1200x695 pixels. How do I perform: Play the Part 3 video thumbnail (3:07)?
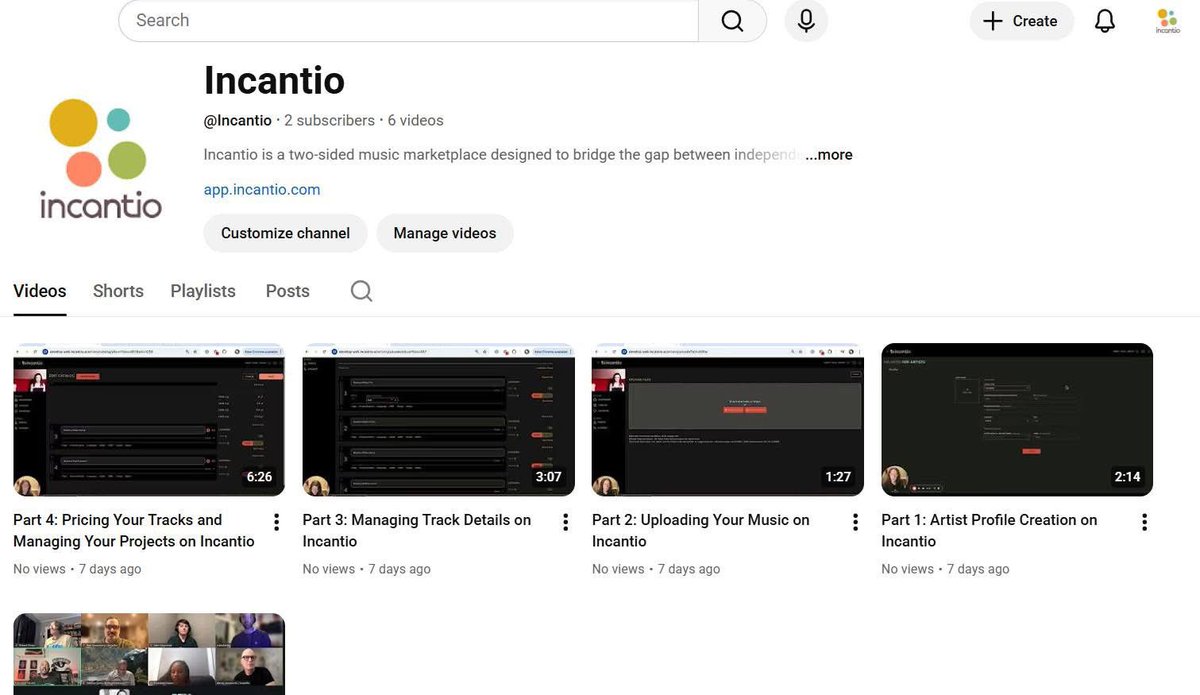click(x=439, y=420)
